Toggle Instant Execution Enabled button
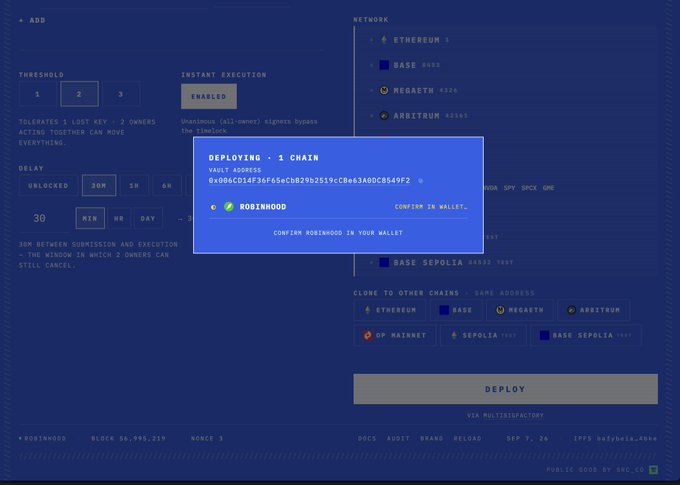Screen dimensions: 680x485 tap(209, 96)
